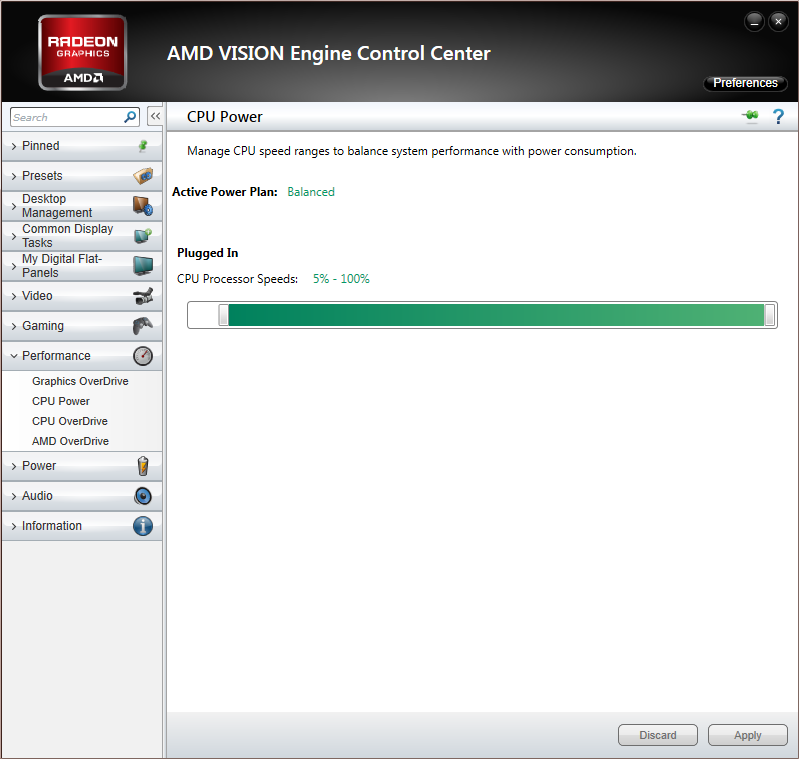Expand the Gaming section chevron

[14, 327]
